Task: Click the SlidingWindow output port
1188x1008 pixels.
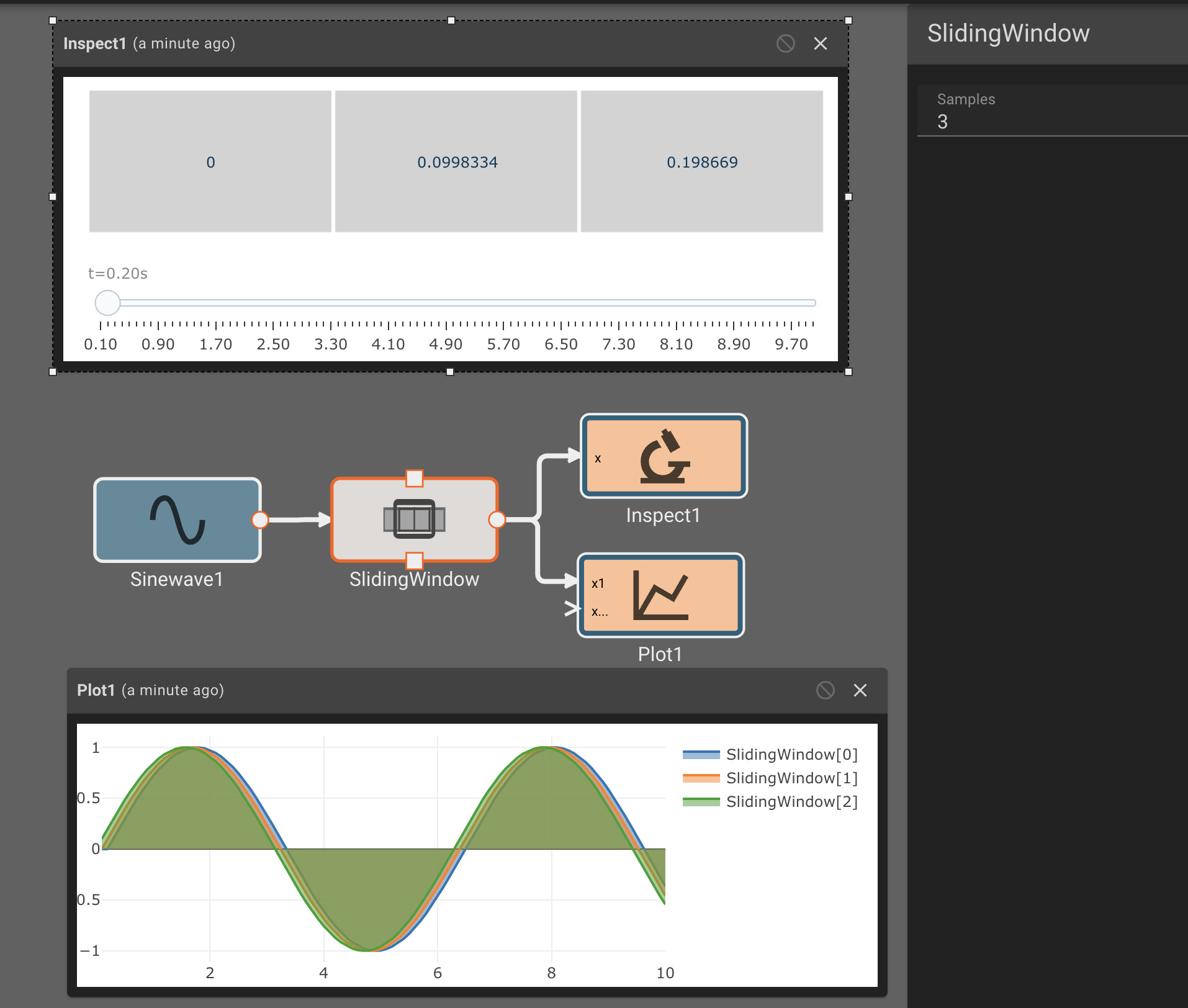Action: [x=497, y=520]
